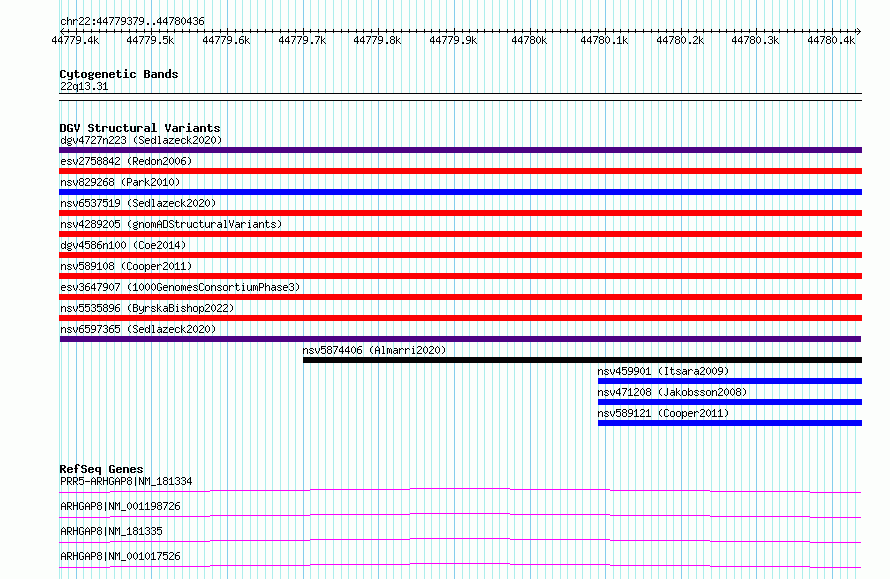Open the nsv471208 (Jakobsson2008) variant label

(672, 392)
